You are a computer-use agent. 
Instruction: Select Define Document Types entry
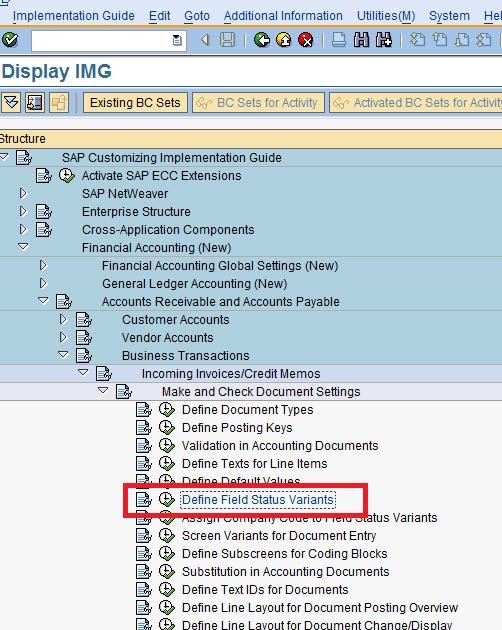[248, 410]
